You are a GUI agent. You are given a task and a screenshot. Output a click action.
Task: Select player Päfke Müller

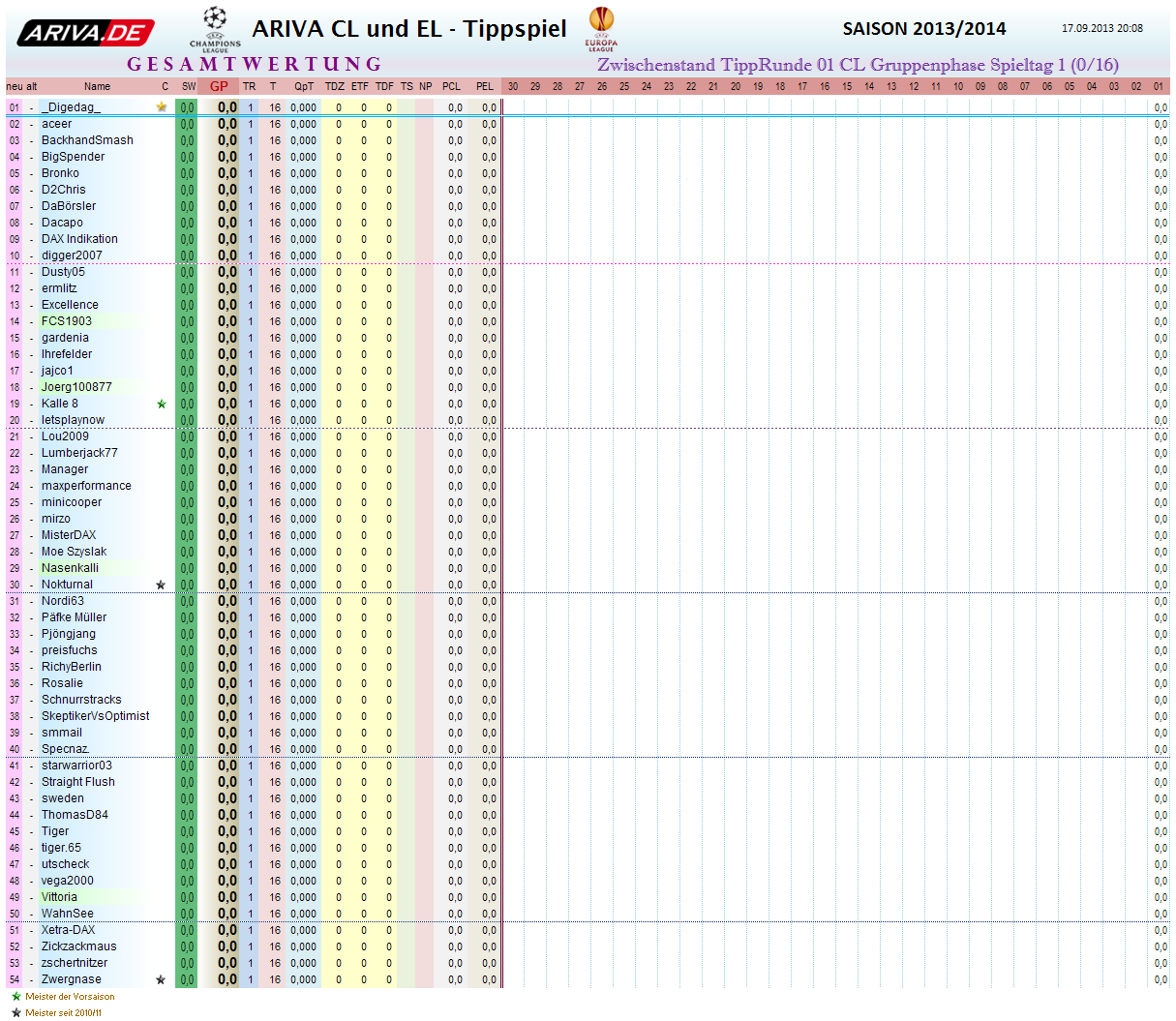click(x=74, y=617)
